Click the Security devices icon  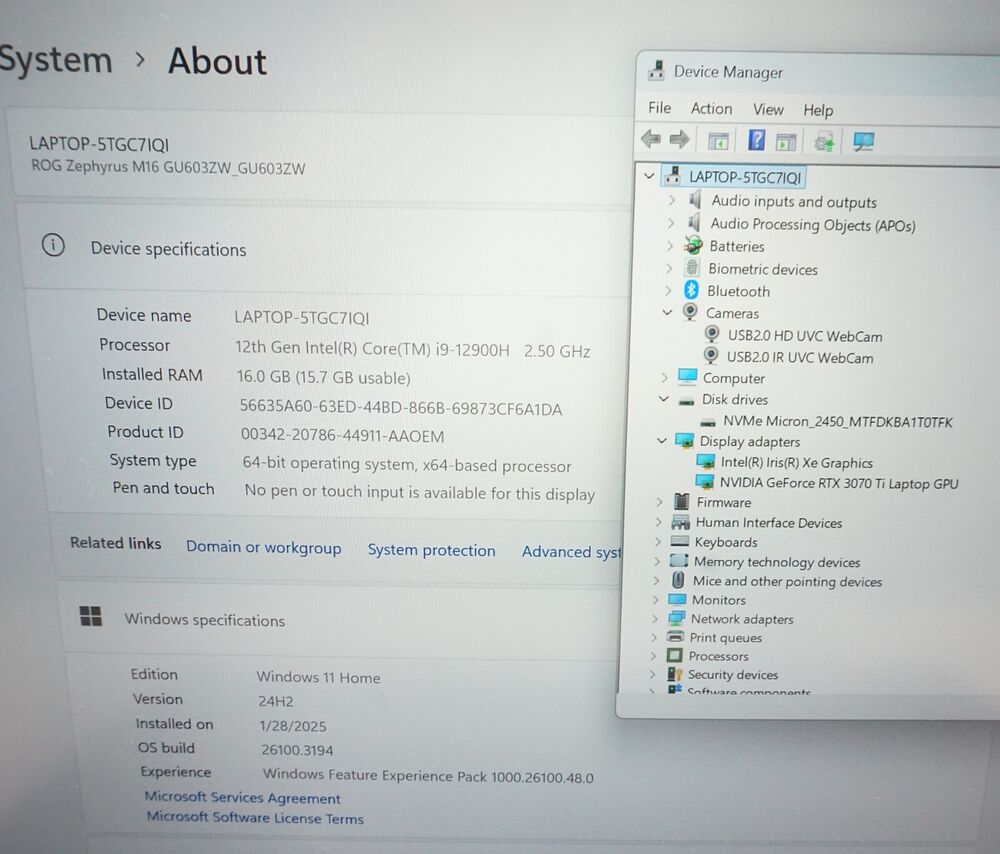tap(674, 674)
